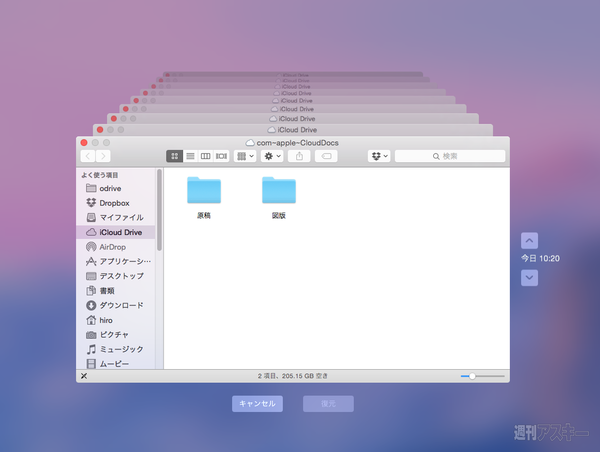Click the status bar text 2 項目, 205.15 GB 空き
The height and width of the screenshot is (452, 600).
point(293,376)
